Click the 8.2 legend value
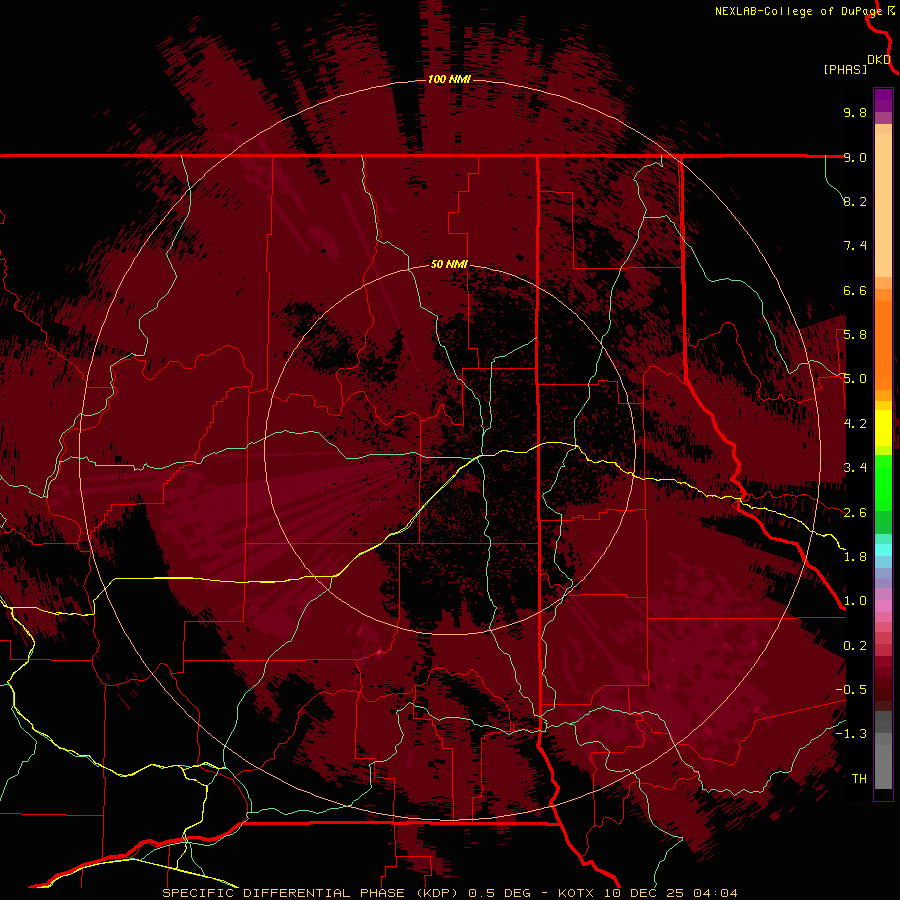900x900 pixels. pyautogui.click(x=855, y=201)
